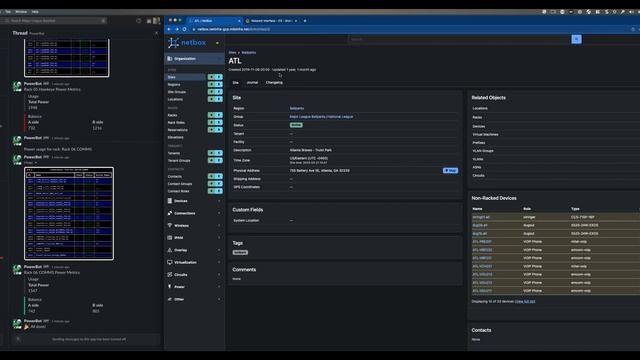Image resolution: width=640 pixels, height=360 pixels.
Task: Expand the Power menu section
Action: pyautogui.click(x=194, y=287)
